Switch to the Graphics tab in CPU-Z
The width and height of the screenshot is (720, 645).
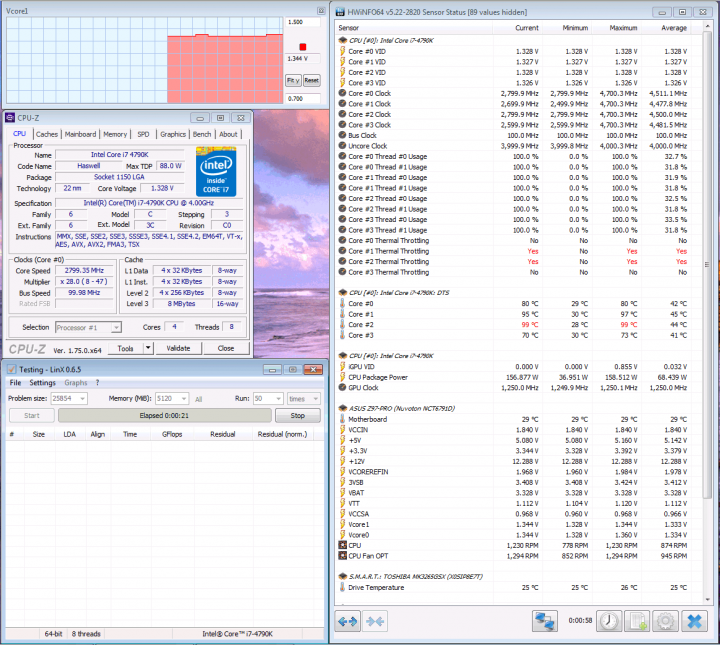173,134
